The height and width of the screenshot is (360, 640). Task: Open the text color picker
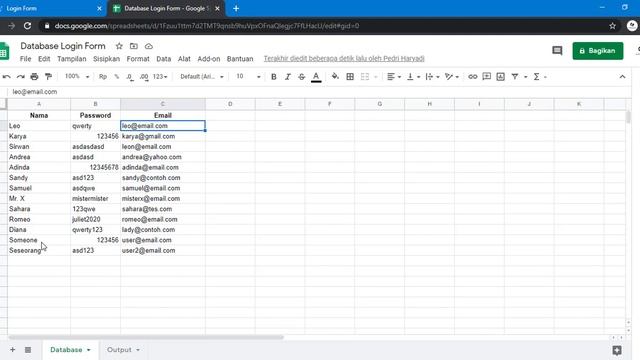316,77
